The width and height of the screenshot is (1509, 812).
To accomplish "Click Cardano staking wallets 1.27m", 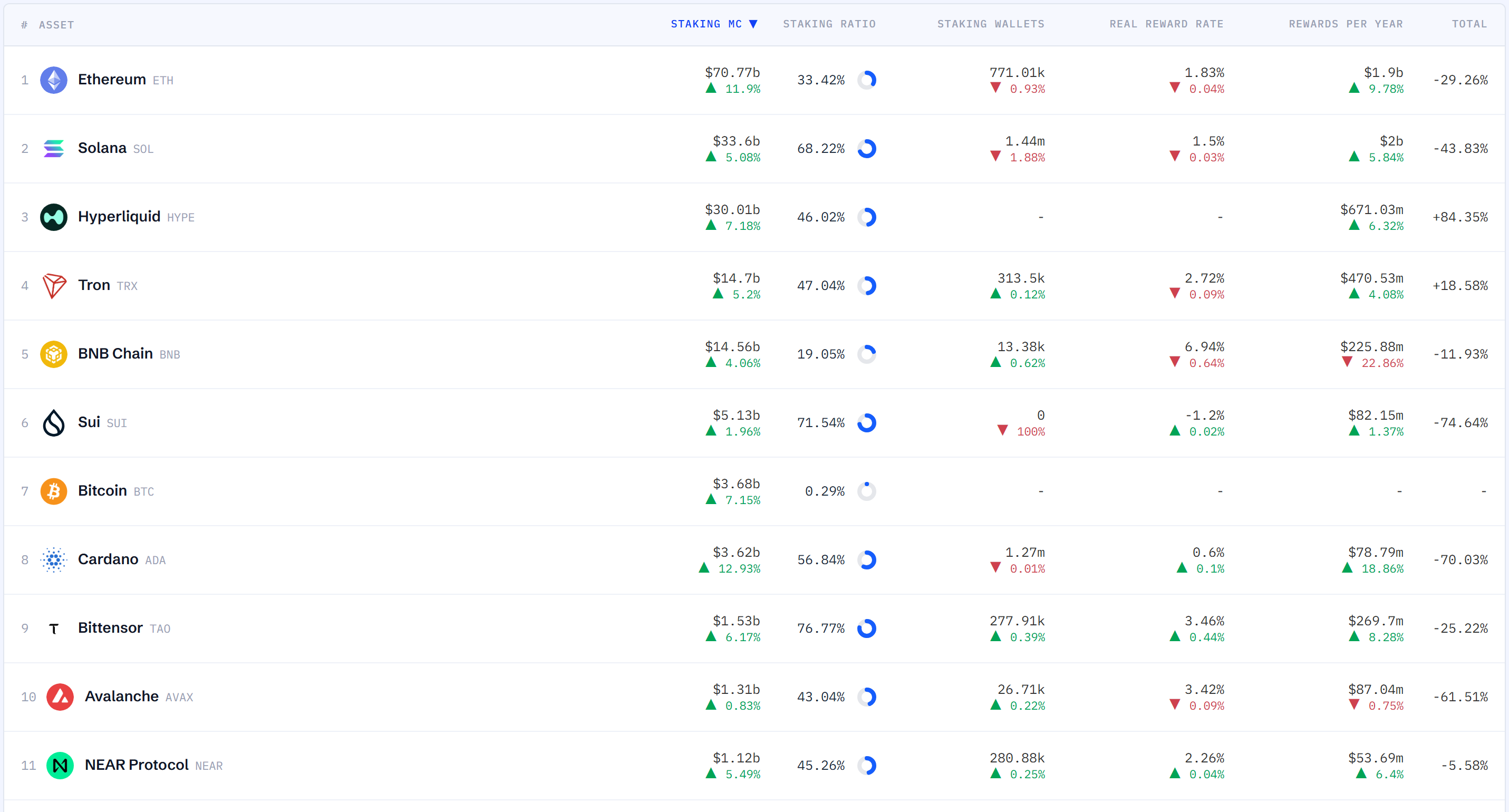I will [1025, 553].
